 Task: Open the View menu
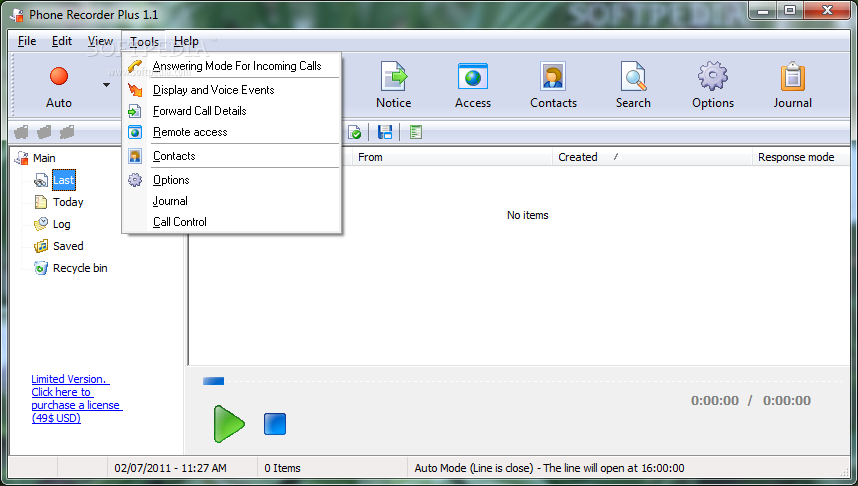pos(100,41)
